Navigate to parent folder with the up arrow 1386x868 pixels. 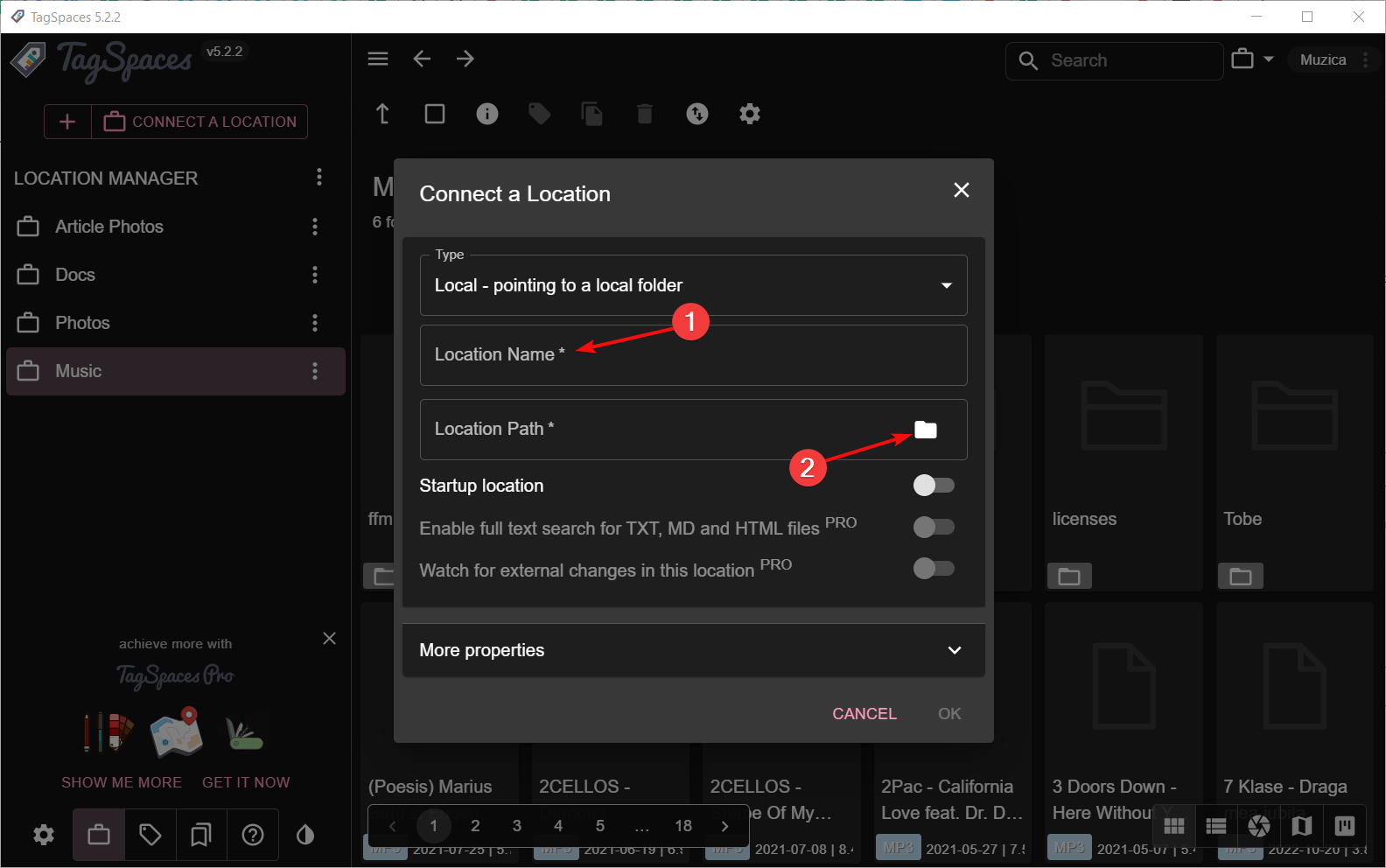click(382, 114)
